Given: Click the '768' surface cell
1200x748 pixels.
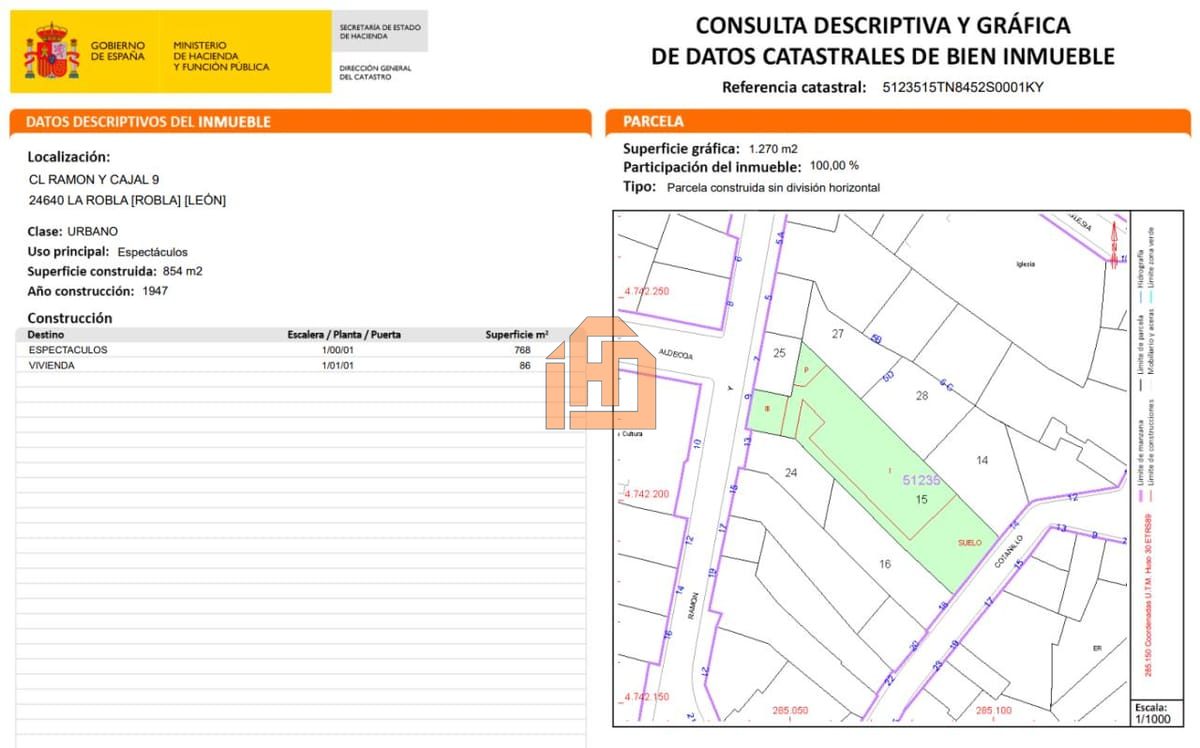Looking at the screenshot, I should tap(522, 350).
